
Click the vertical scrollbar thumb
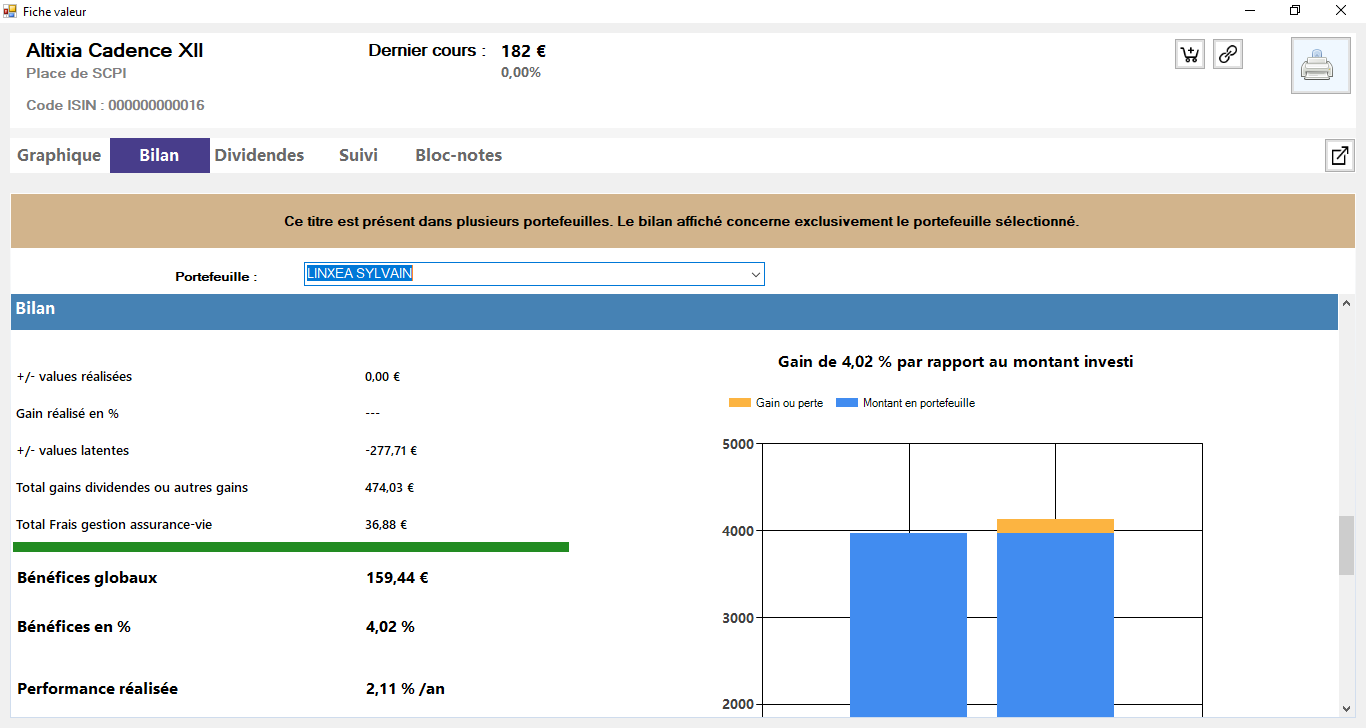[x=1346, y=545]
